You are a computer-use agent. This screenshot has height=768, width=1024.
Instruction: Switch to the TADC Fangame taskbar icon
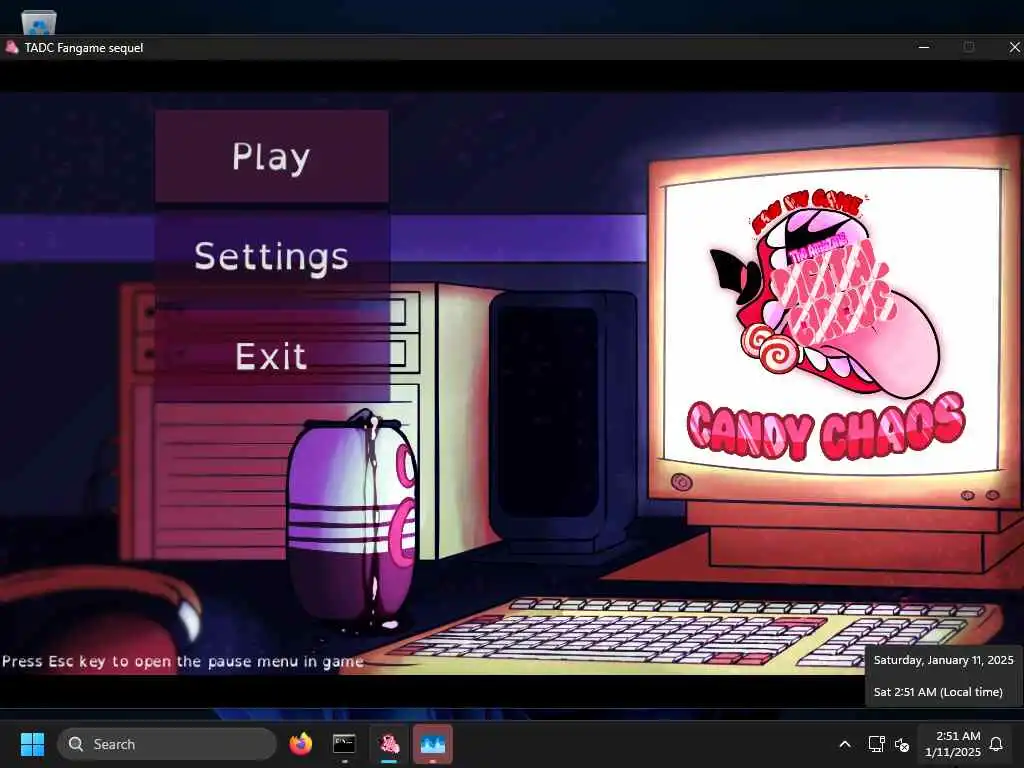389,744
